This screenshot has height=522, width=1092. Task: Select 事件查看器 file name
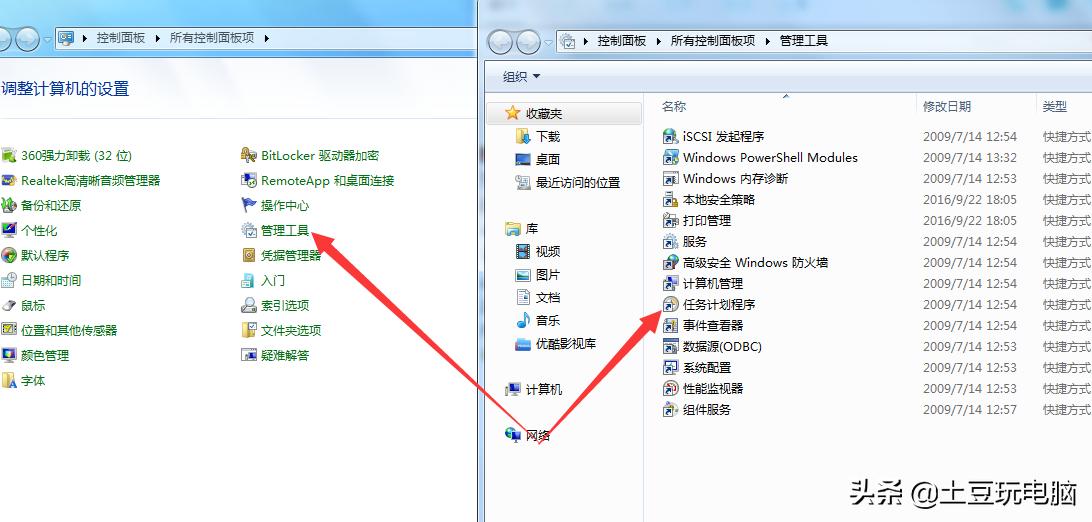pyautogui.click(x=713, y=325)
